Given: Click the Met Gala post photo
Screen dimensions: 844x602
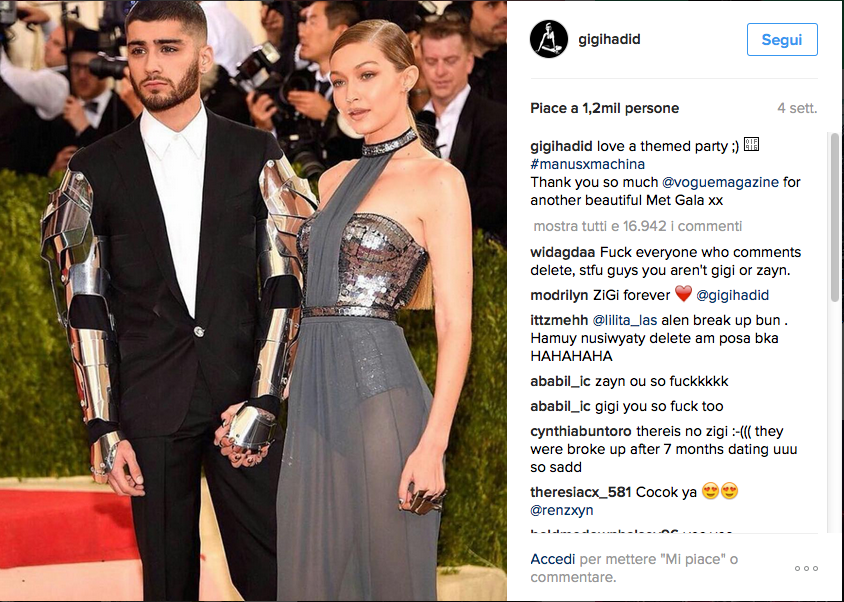Looking at the screenshot, I should click(253, 301).
